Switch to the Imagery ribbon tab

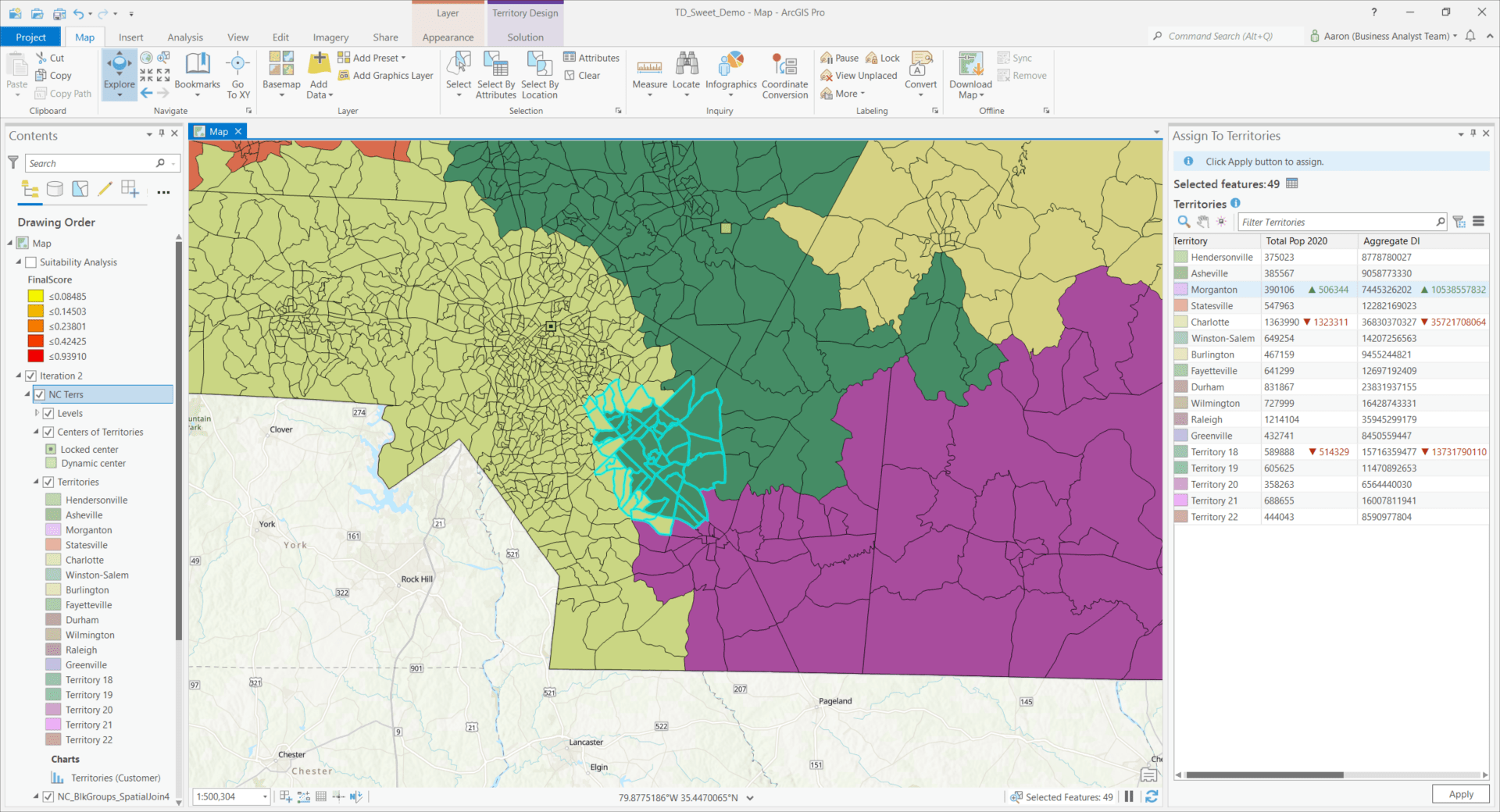[x=330, y=37]
